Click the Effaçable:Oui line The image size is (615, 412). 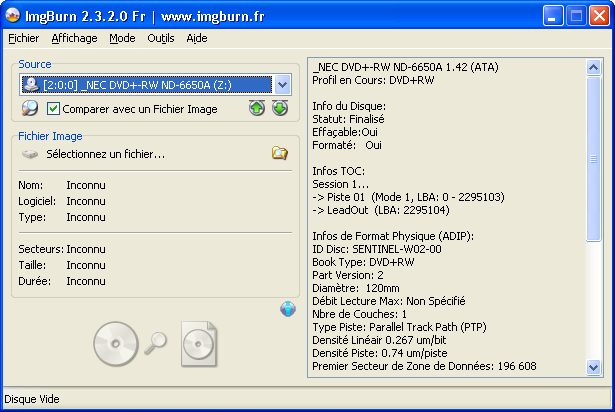345,132
